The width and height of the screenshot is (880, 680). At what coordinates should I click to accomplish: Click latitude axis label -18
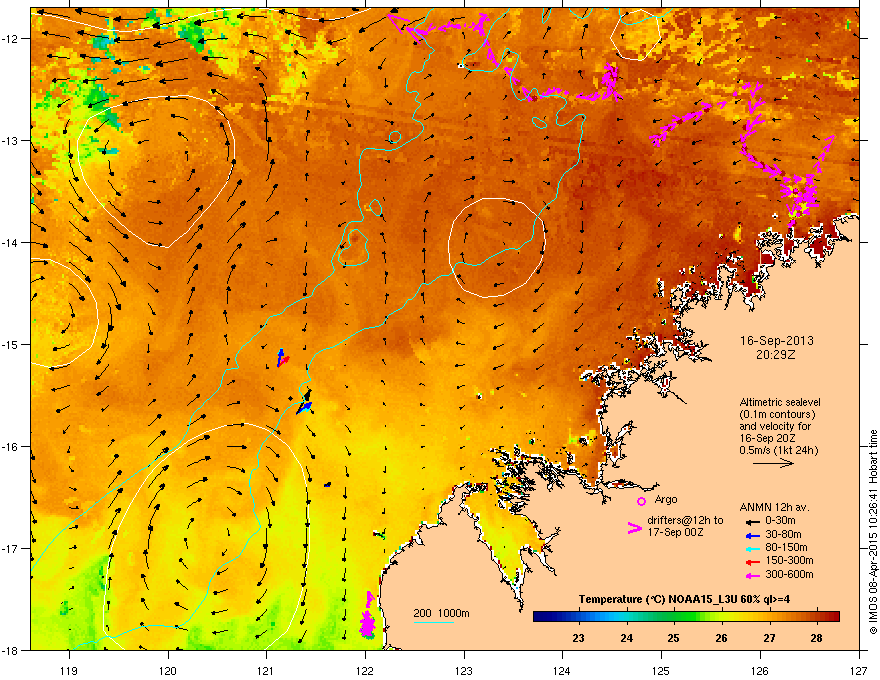[x=11, y=650]
